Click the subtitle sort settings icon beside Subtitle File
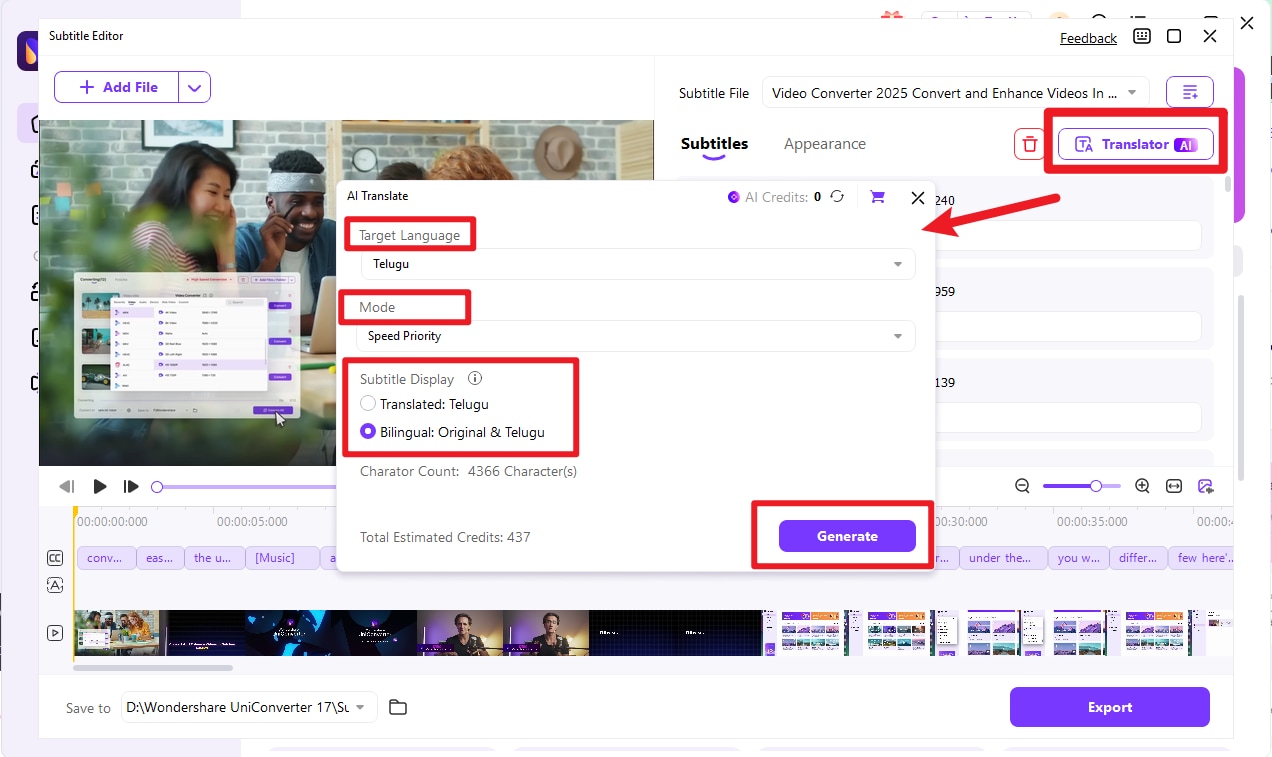The height and width of the screenshot is (757, 1272). coord(1189,91)
